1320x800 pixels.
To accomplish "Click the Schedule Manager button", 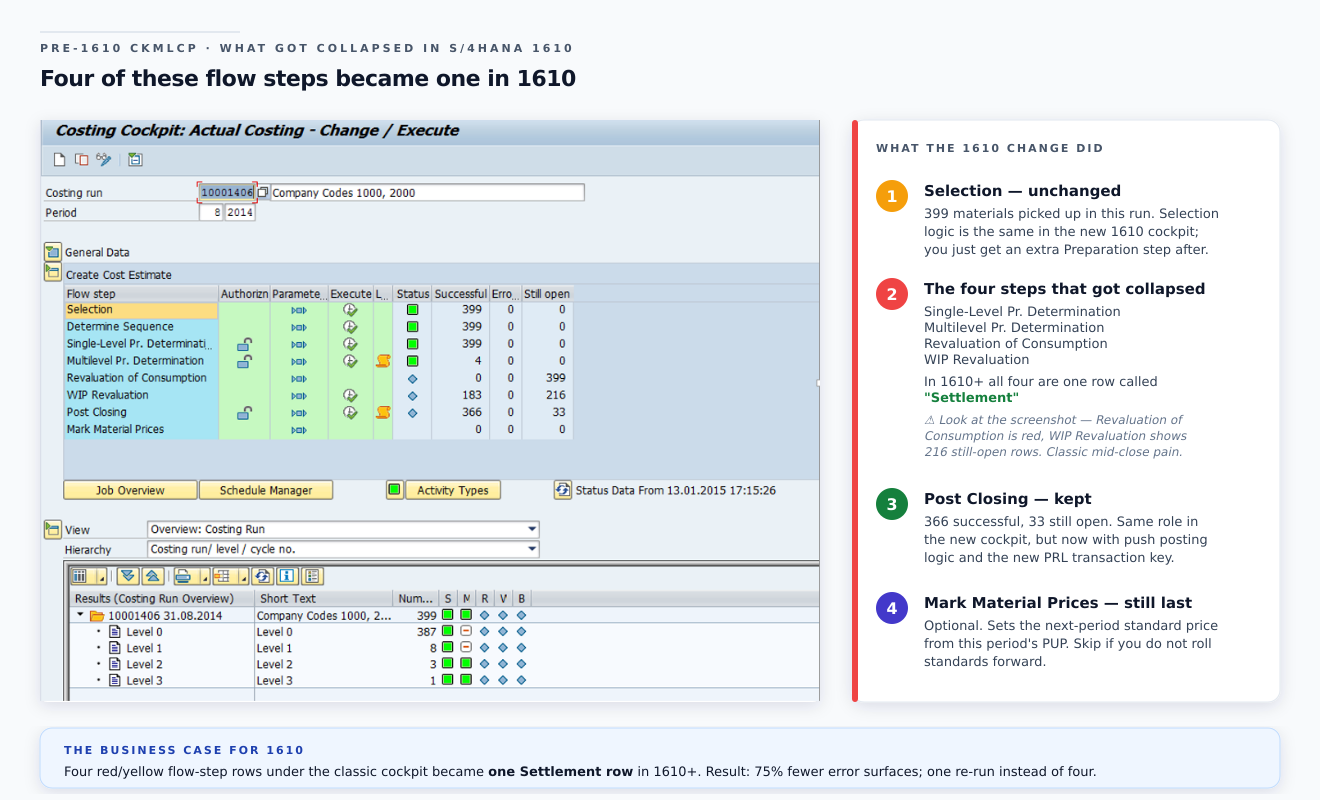I will click(266, 490).
